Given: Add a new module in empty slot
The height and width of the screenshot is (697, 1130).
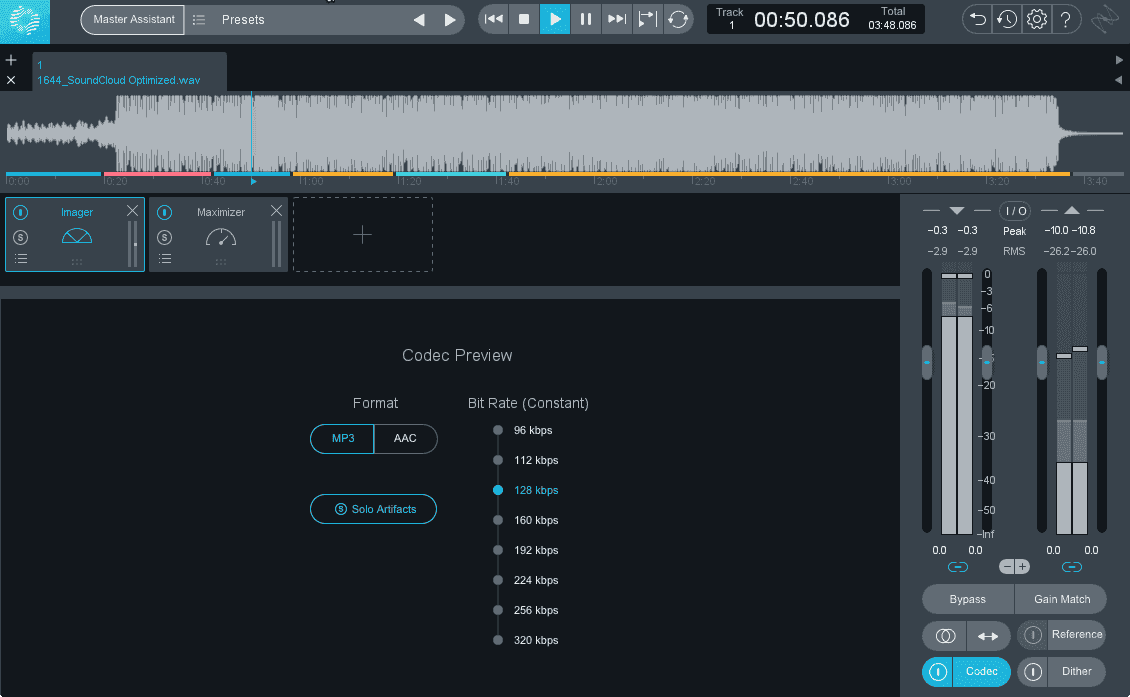Looking at the screenshot, I should click(362, 234).
